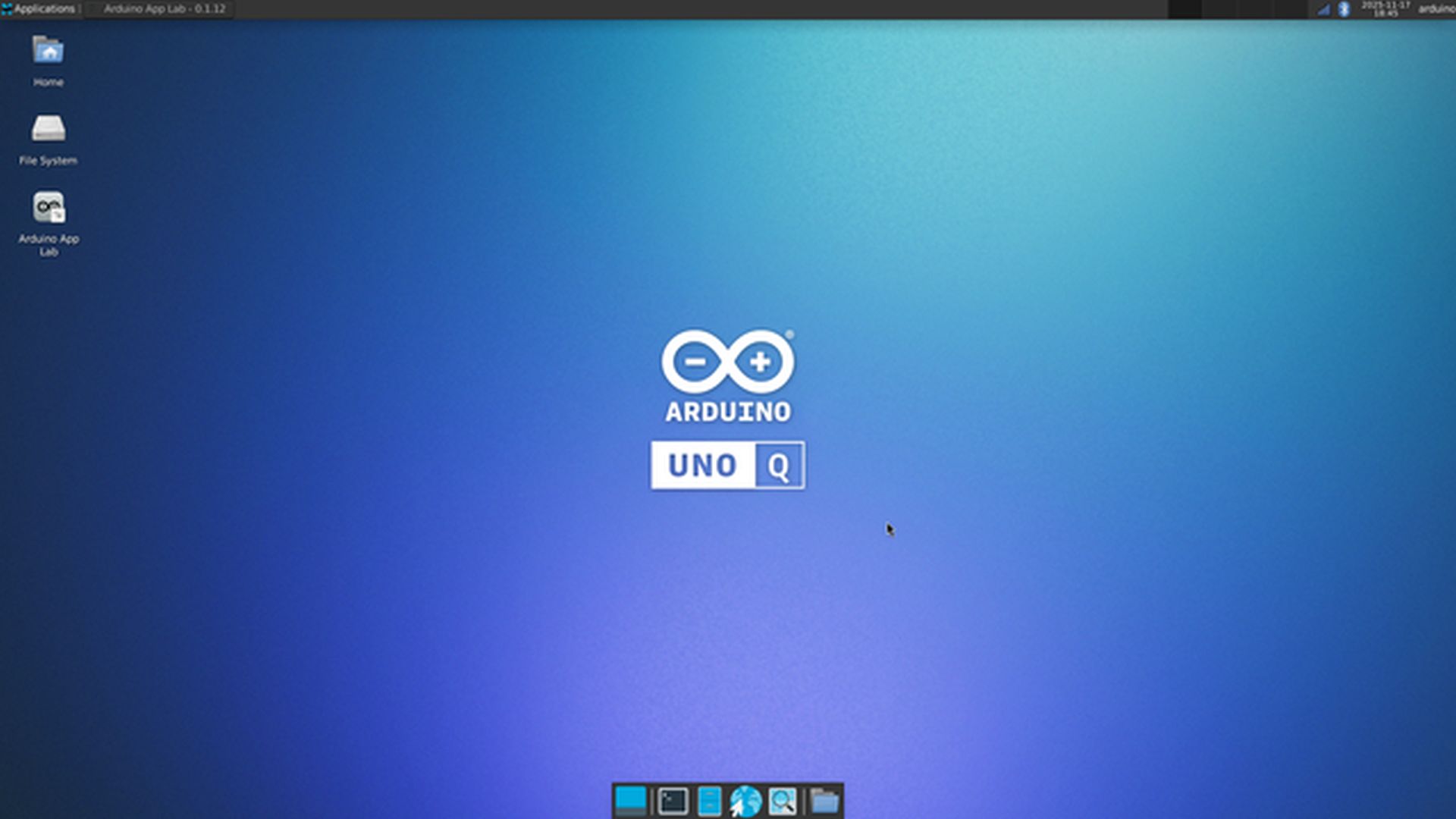The width and height of the screenshot is (1456, 819).
Task: Click the Arduino UNO Q wallpaper logo
Action: [728, 409]
